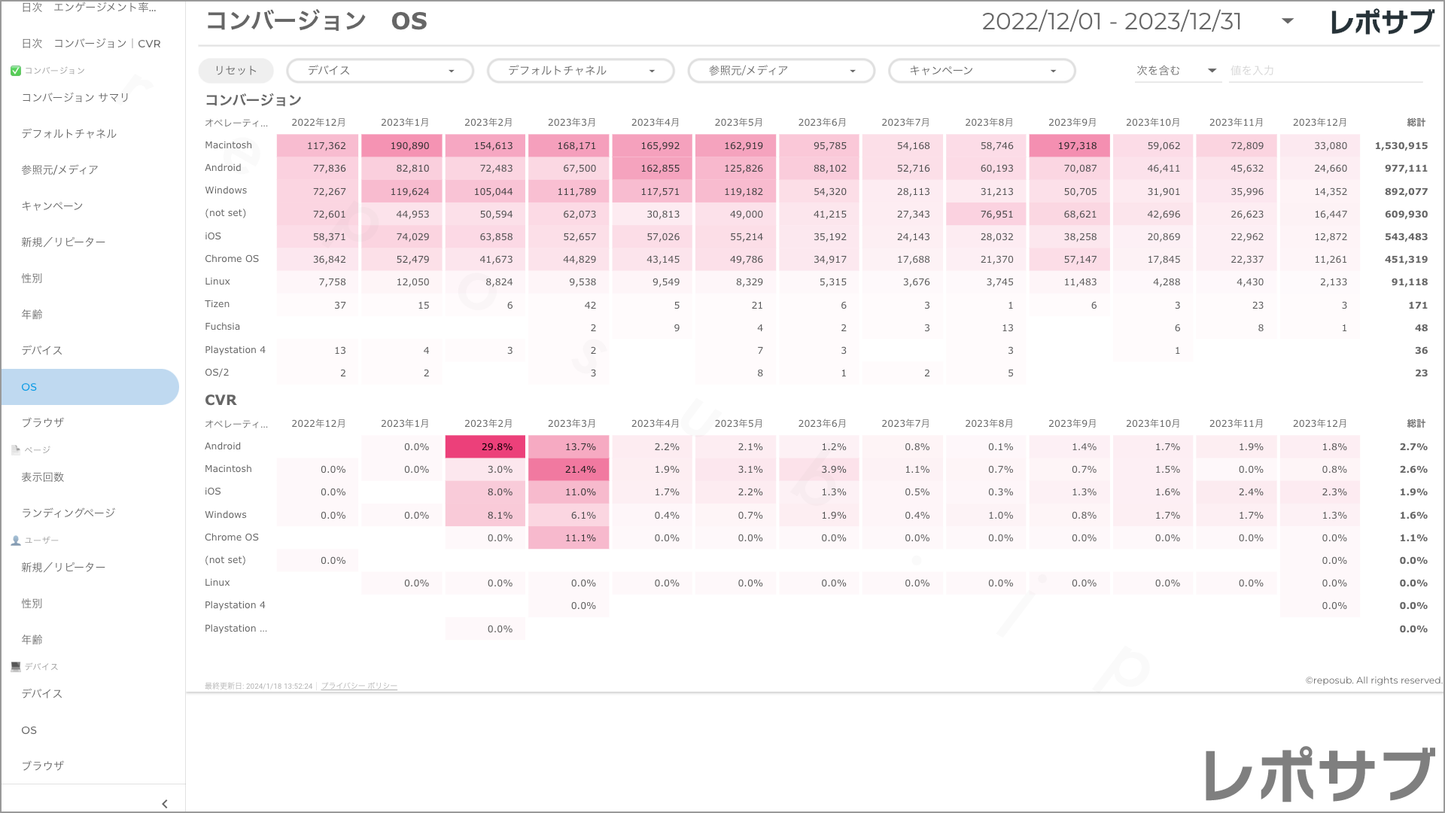Screen dimensions: 1445x813
Task: Click the レポサブ logo in the header
Action: pos(1381,22)
